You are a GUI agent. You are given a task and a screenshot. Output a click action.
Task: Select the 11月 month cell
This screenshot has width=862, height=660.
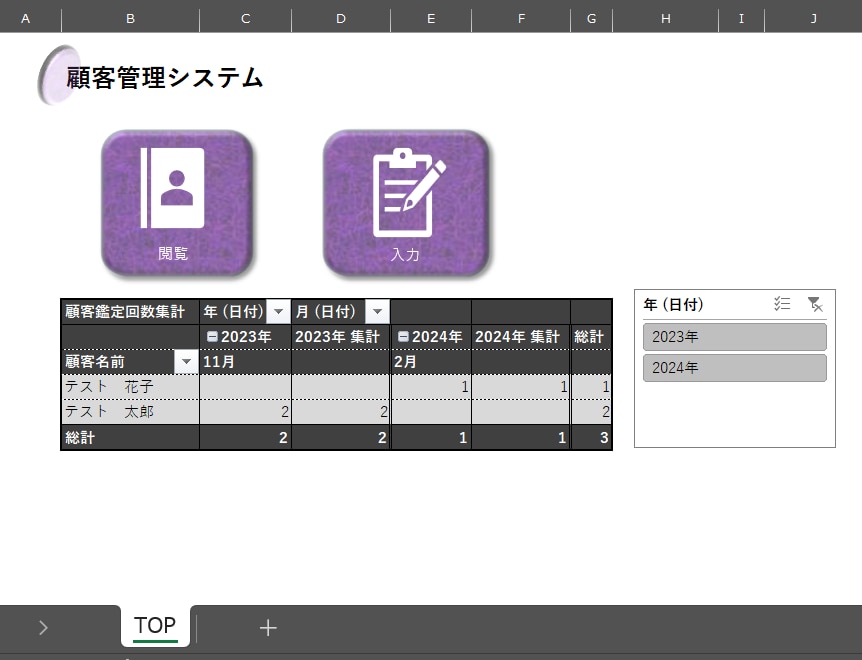[x=245, y=362]
